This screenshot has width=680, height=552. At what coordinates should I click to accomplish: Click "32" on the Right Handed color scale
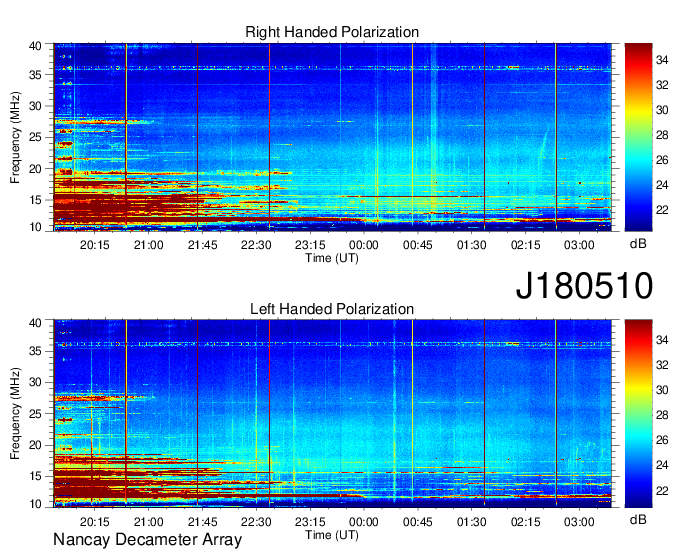pos(662,85)
